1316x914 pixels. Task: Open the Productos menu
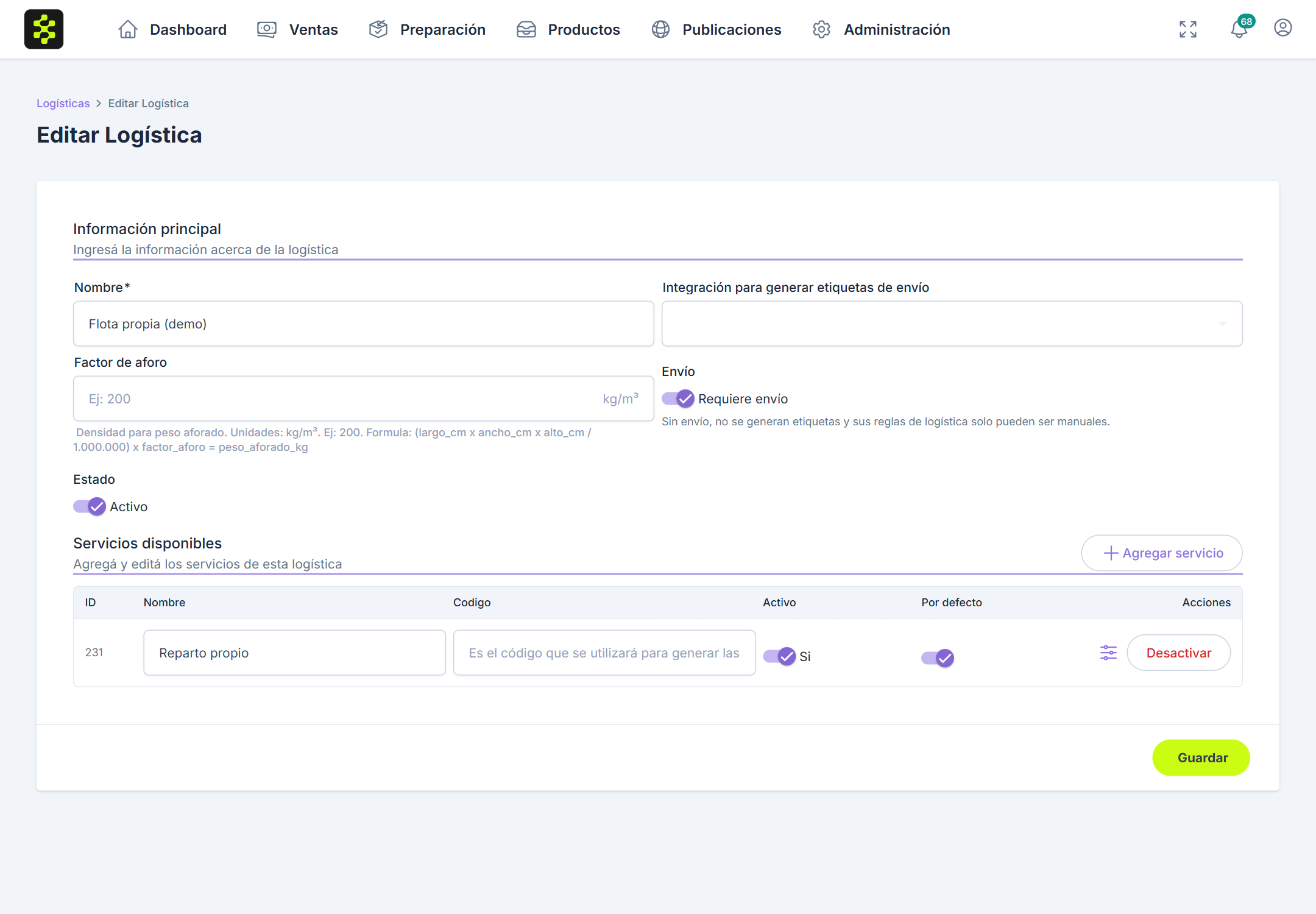568,29
